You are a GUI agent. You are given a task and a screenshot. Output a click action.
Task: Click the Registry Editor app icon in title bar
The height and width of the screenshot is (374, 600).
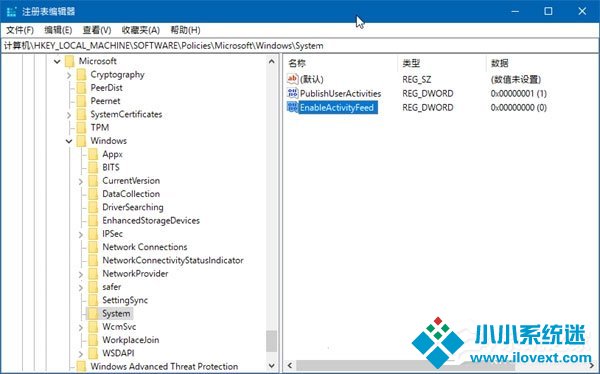(11, 11)
